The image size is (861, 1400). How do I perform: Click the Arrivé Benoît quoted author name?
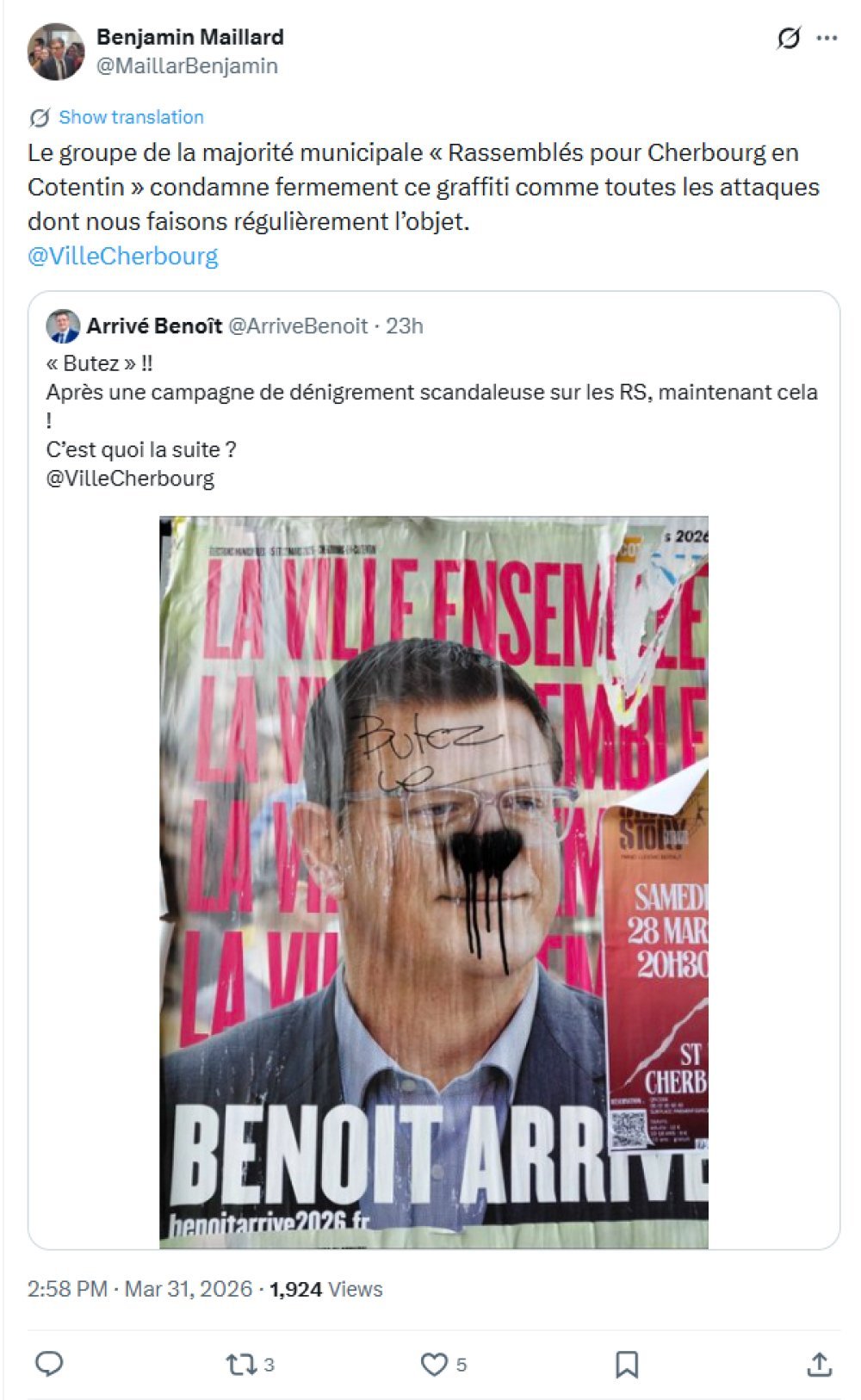coord(154,326)
